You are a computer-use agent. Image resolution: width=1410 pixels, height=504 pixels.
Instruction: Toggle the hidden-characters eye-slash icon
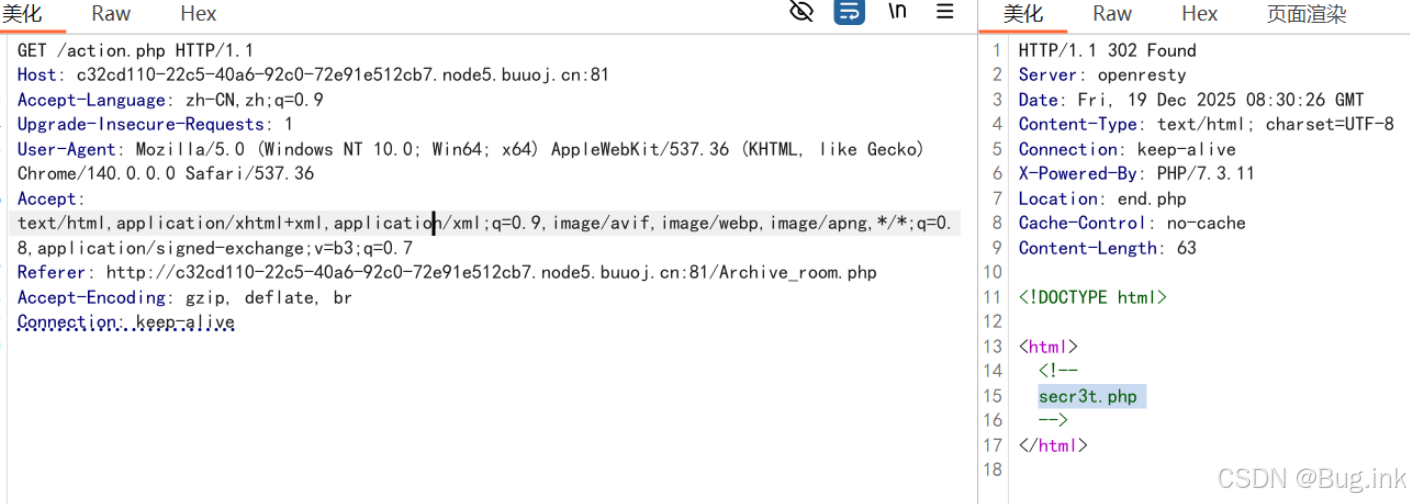tap(801, 12)
